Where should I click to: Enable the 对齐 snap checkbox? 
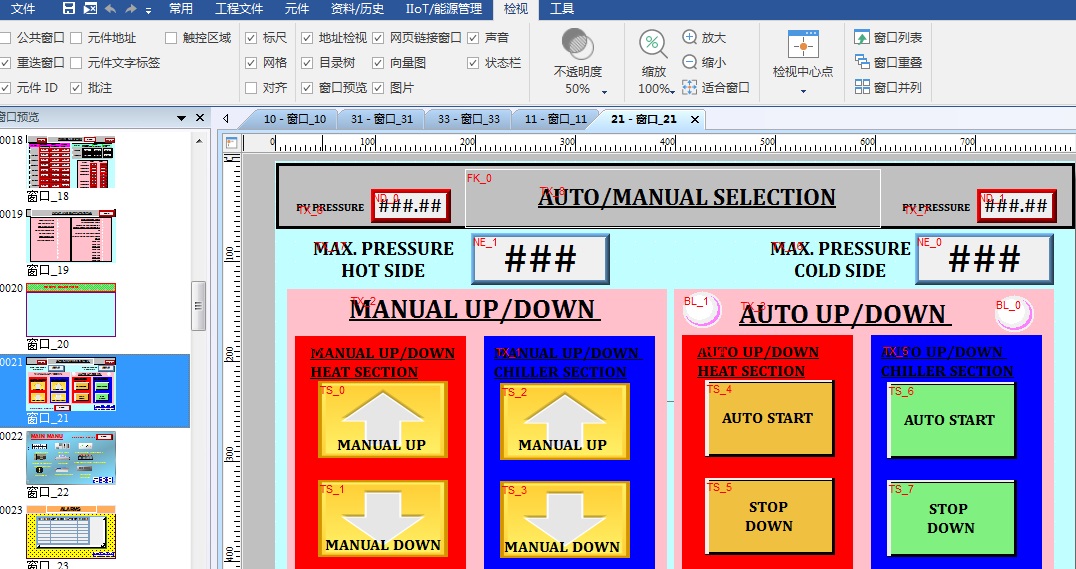pos(252,88)
